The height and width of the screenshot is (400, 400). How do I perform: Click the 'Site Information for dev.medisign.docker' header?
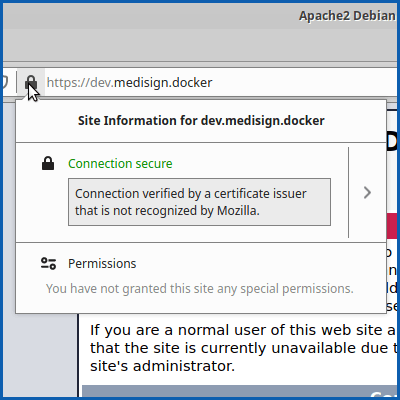(201, 121)
